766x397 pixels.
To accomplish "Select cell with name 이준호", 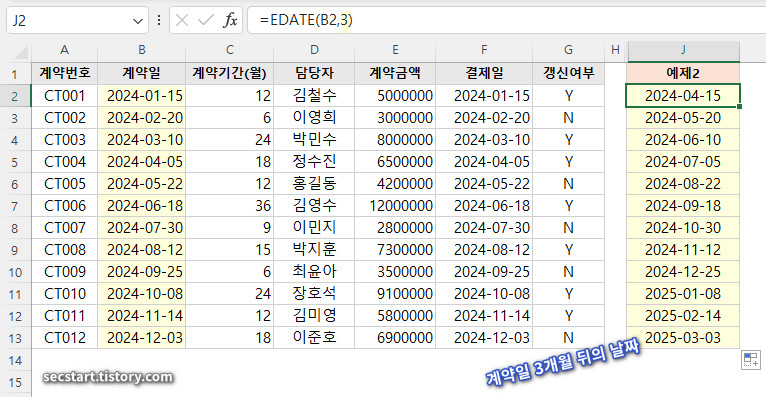I will point(314,337).
